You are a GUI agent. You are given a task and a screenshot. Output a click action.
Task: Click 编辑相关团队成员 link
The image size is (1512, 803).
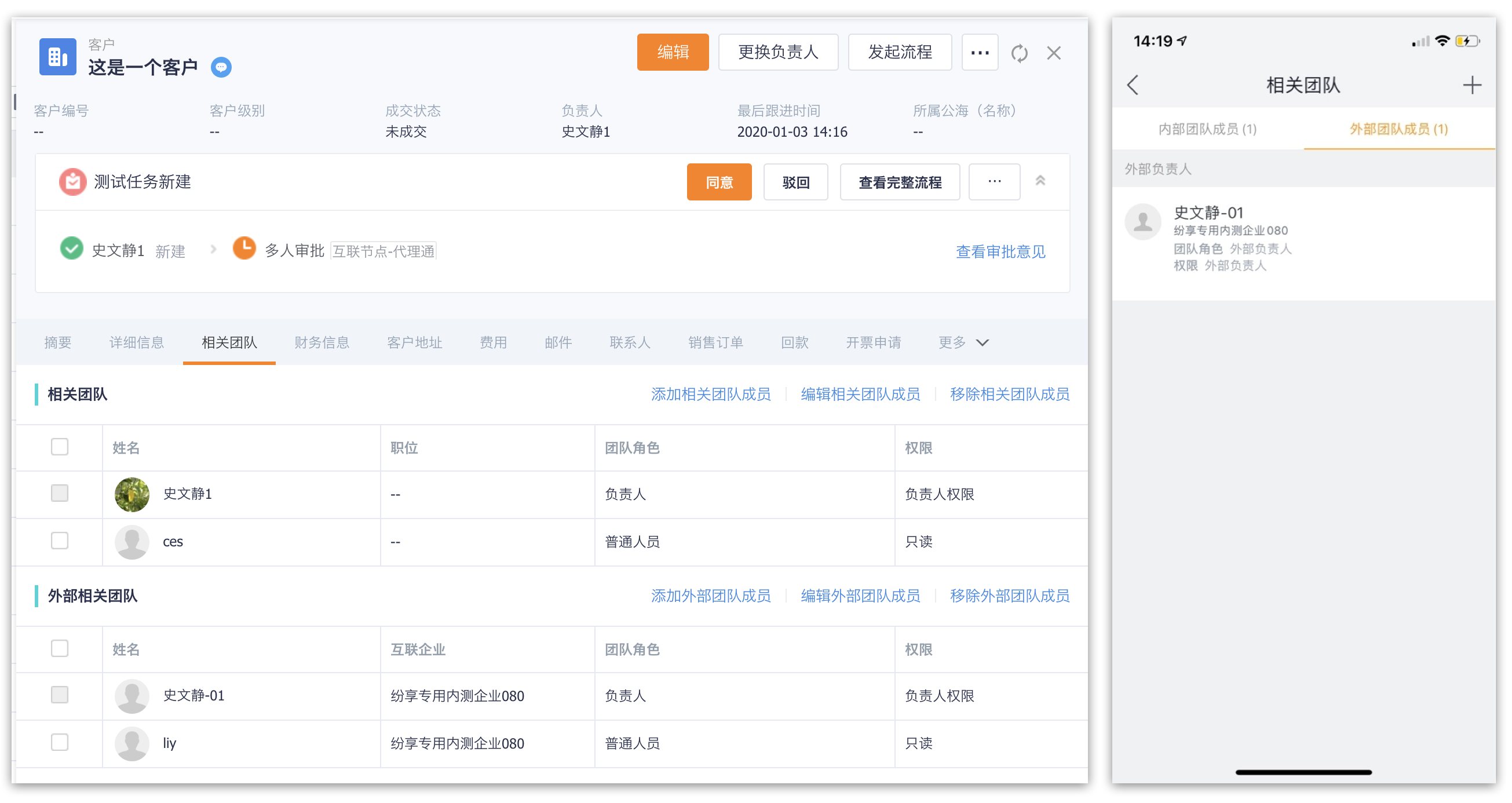pyautogui.click(x=860, y=395)
